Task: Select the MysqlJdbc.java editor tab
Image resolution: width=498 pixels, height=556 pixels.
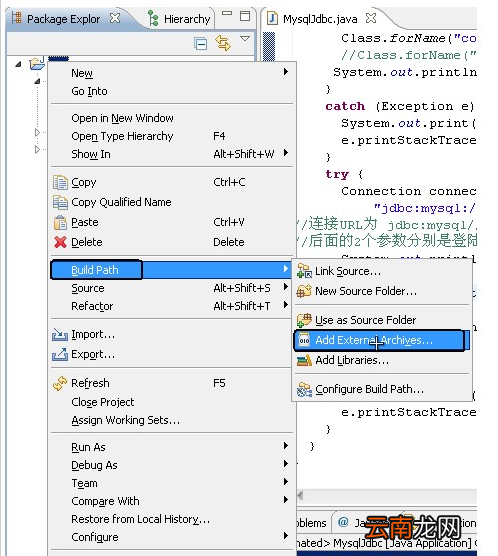Action: coord(320,19)
